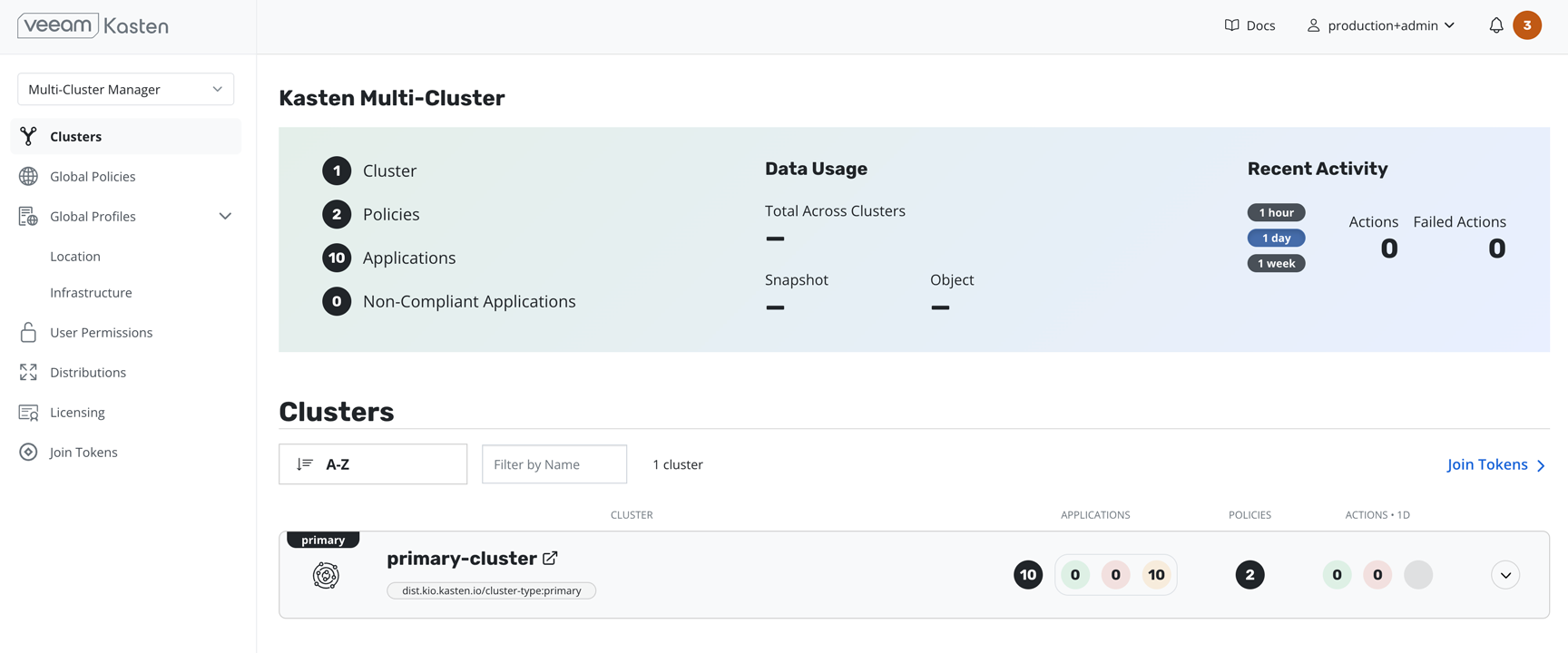Open the Docs link
Viewport: 1568px width, 653px height.
(1249, 25)
